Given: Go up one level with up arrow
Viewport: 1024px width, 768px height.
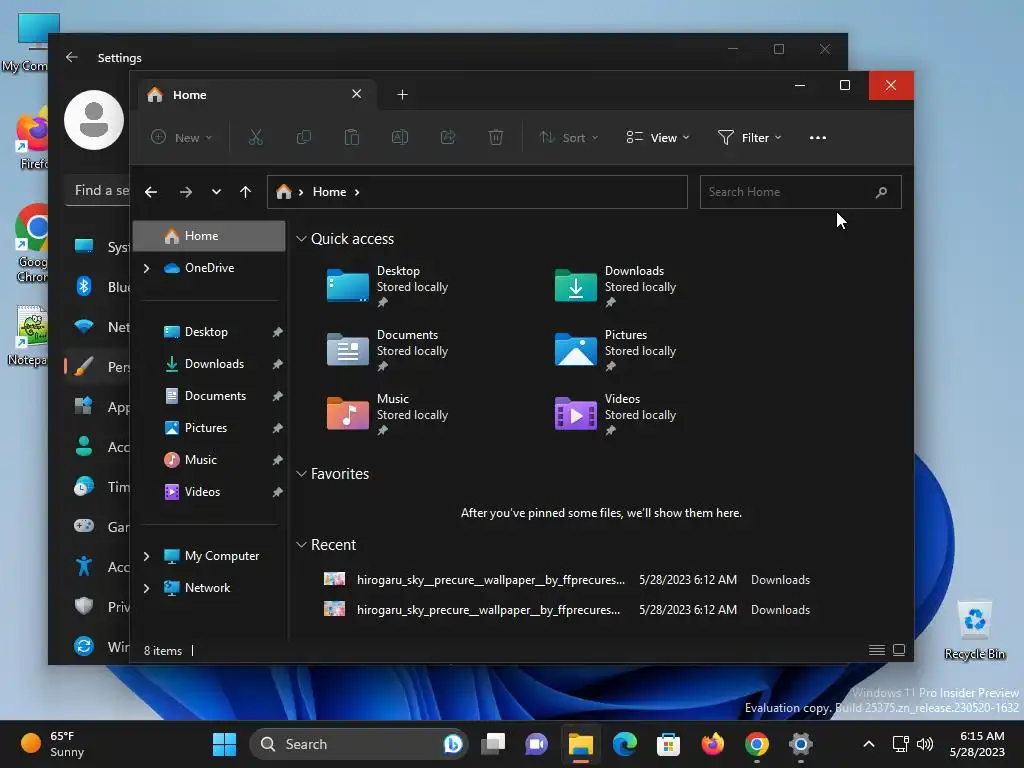Looking at the screenshot, I should [246, 192].
